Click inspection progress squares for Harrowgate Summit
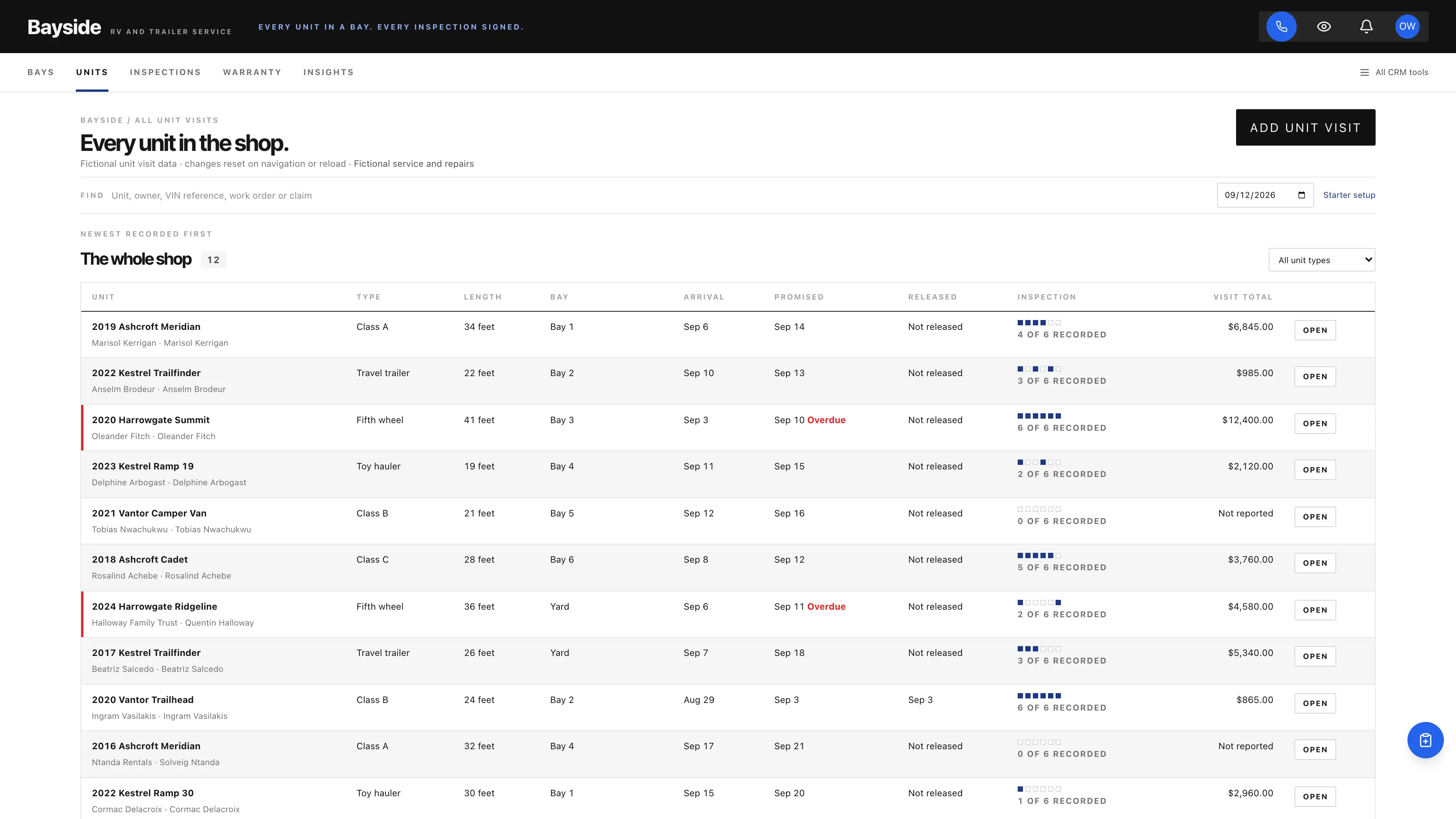 coord(1039,416)
